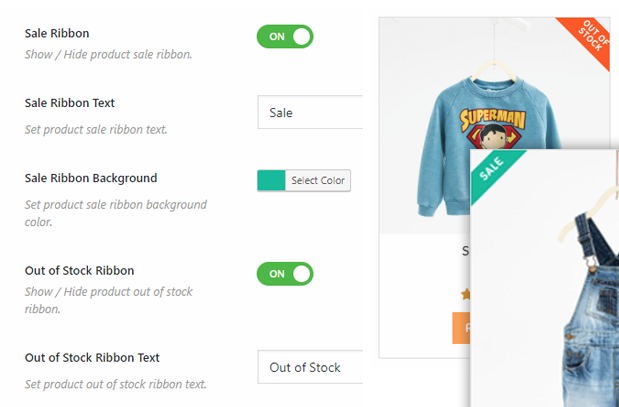Click the Out of Stock Ribbon Text label

pos(92,358)
